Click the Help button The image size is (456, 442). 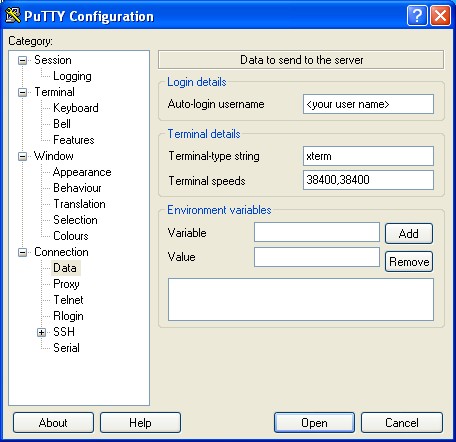click(x=140, y=423)
